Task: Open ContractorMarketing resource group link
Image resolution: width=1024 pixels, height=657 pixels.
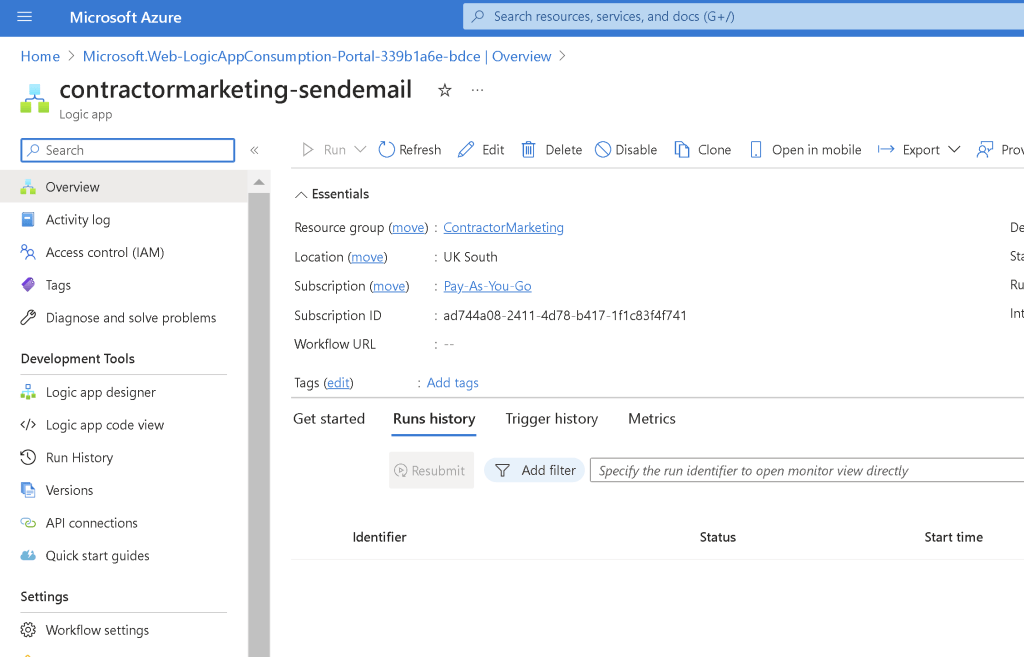Action: point(504,227)
